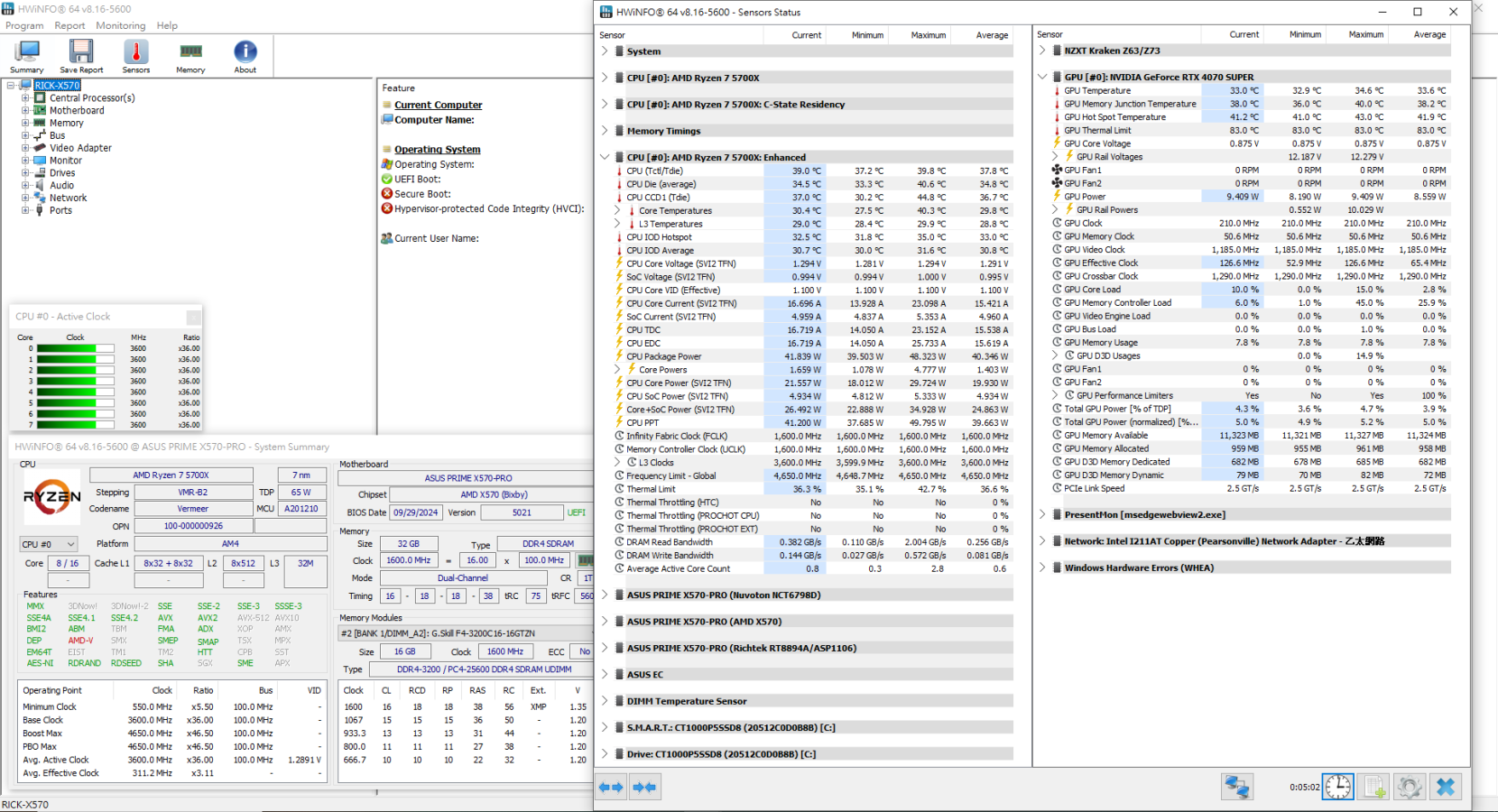Viewport: 1498px width, 812px height.
Task: Click the GPU Temperature thermometer icon
Action: [x=1057, y=90]
